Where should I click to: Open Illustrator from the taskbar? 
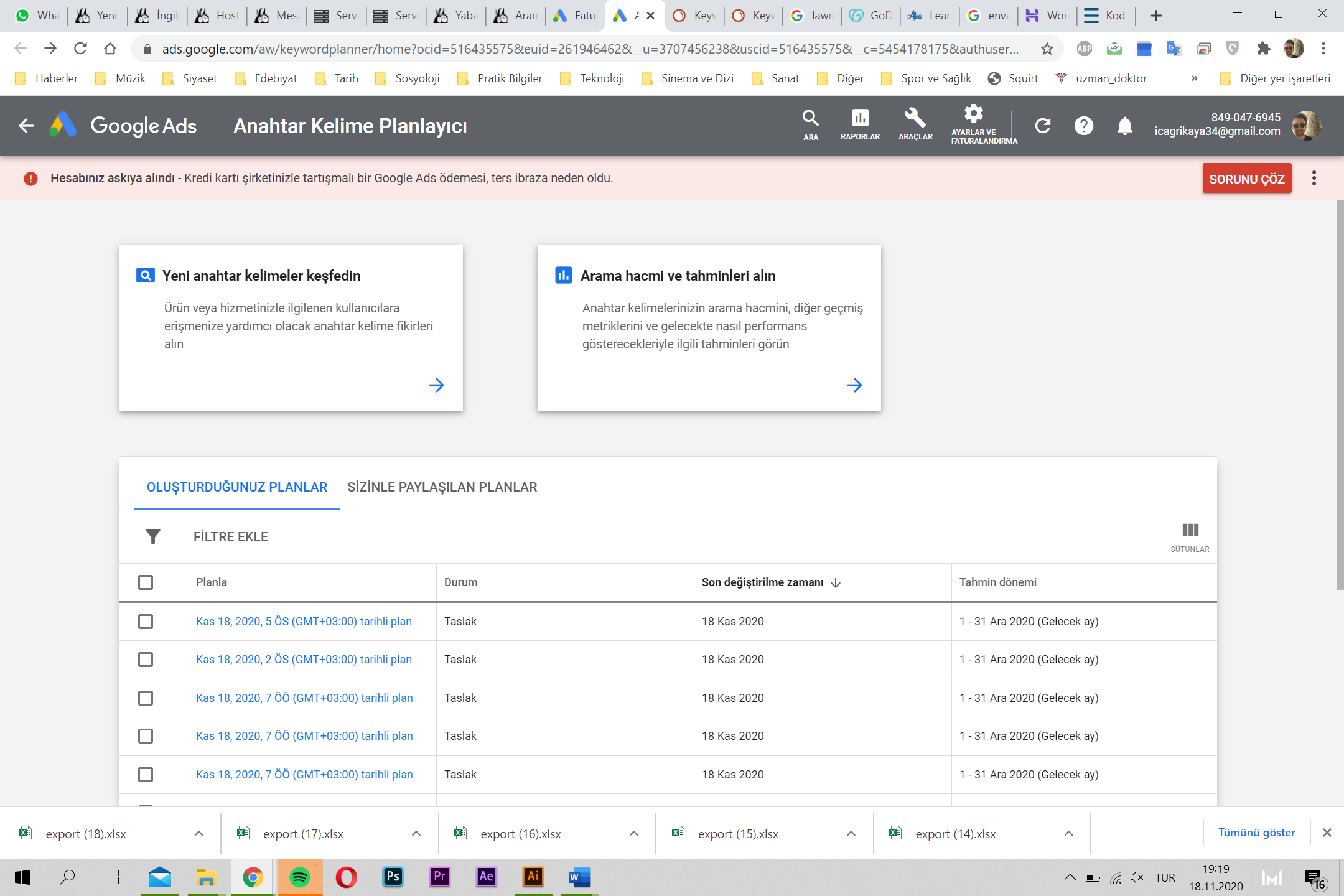pos(533,877)
